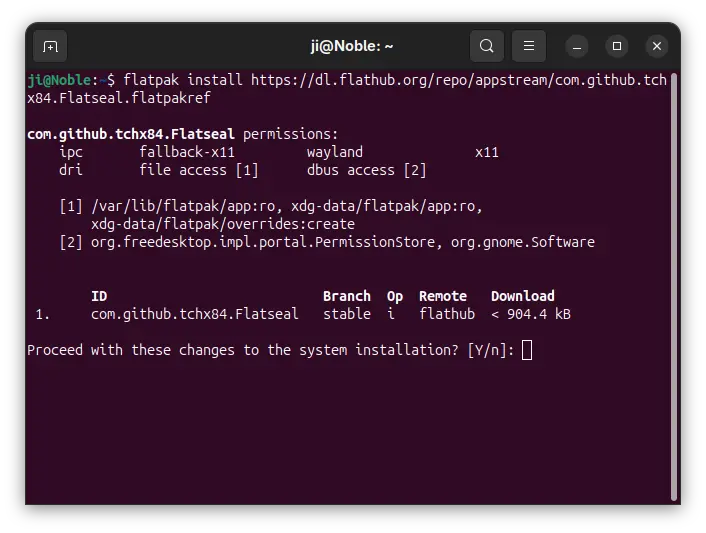The image size is (706, 533).
Task: Click the 'dbus access [2]' permission text
Action: [x=367, y=170]
